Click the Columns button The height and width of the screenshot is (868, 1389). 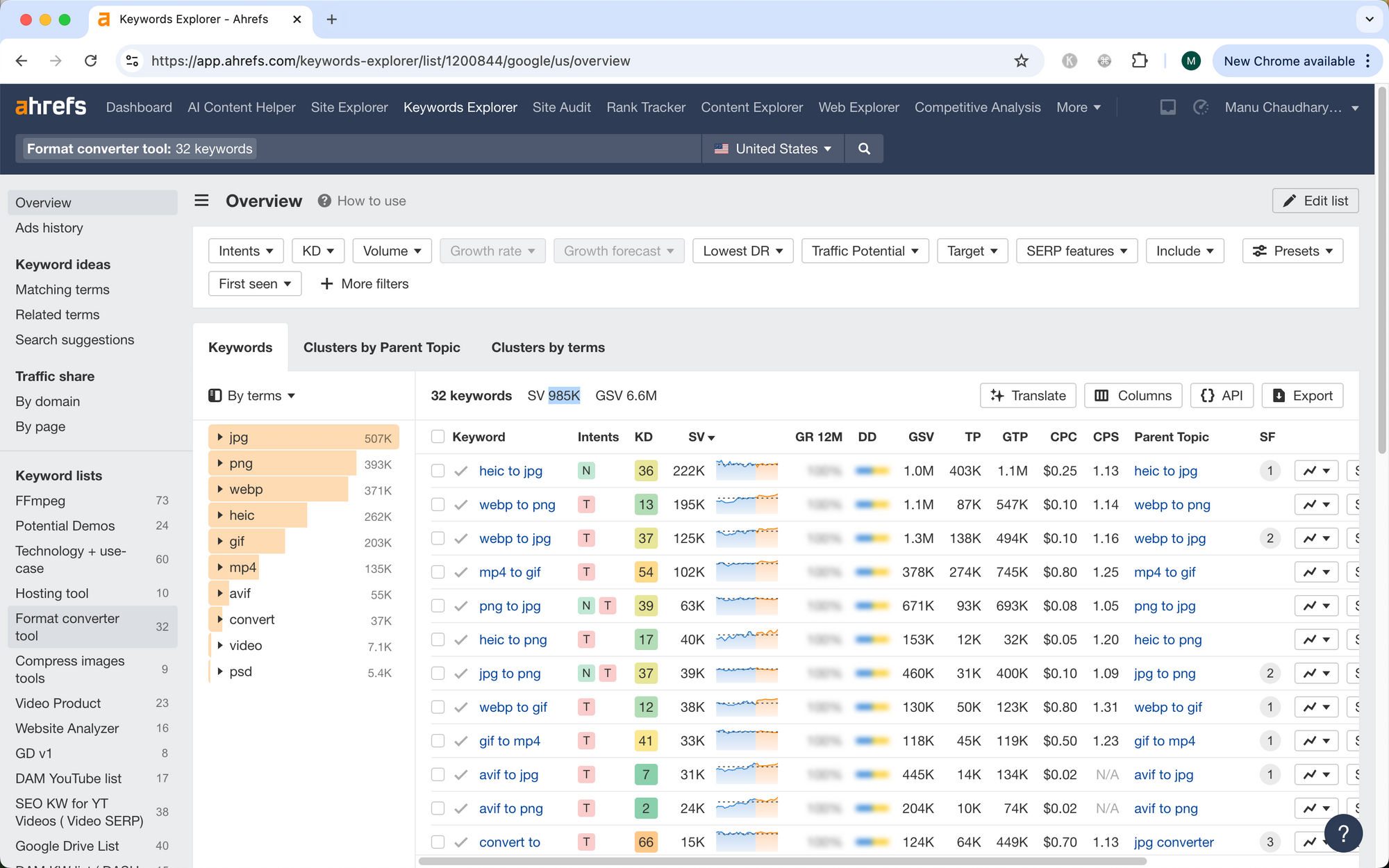(1133, 396)
